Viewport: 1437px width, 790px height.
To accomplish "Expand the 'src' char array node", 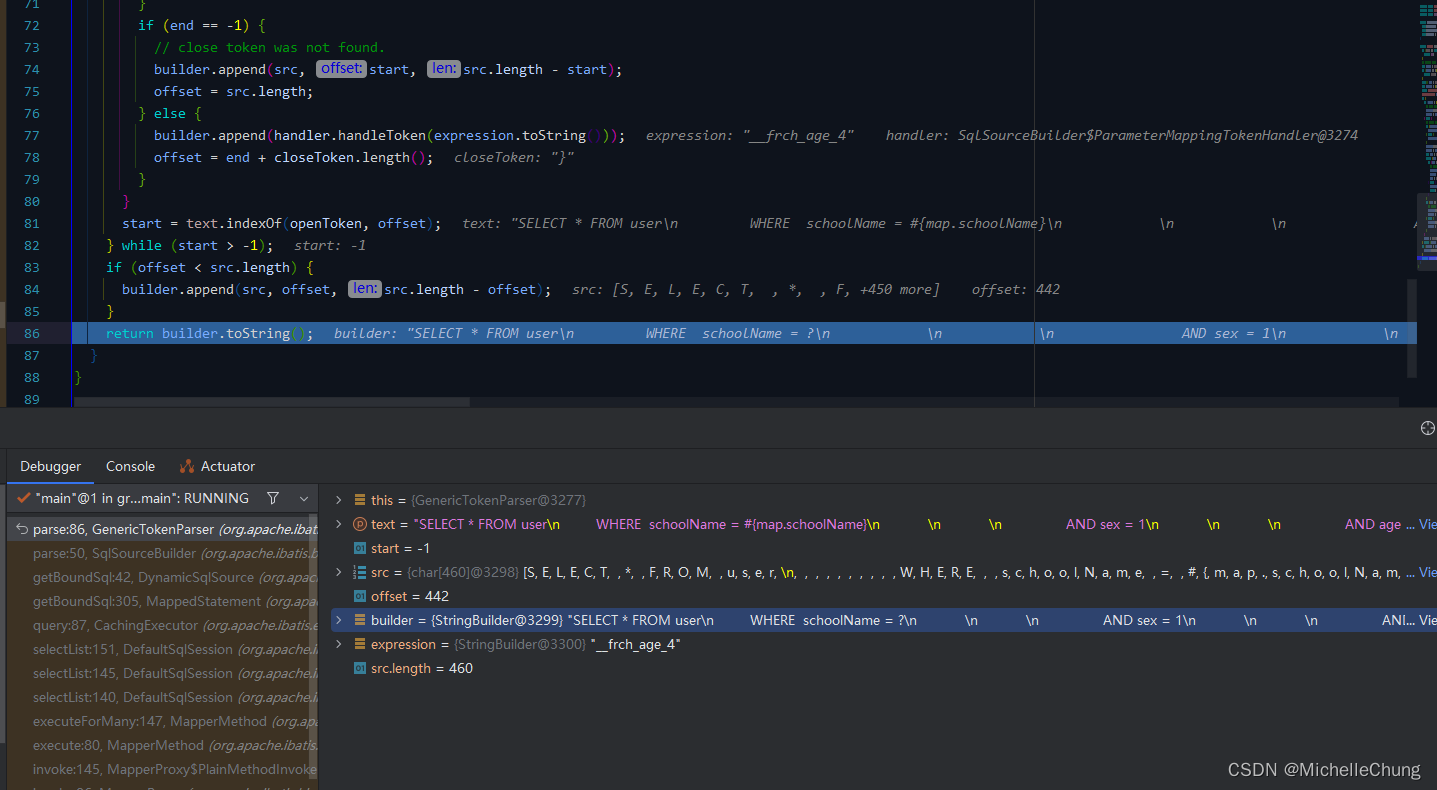I will (x=338, y=572).
